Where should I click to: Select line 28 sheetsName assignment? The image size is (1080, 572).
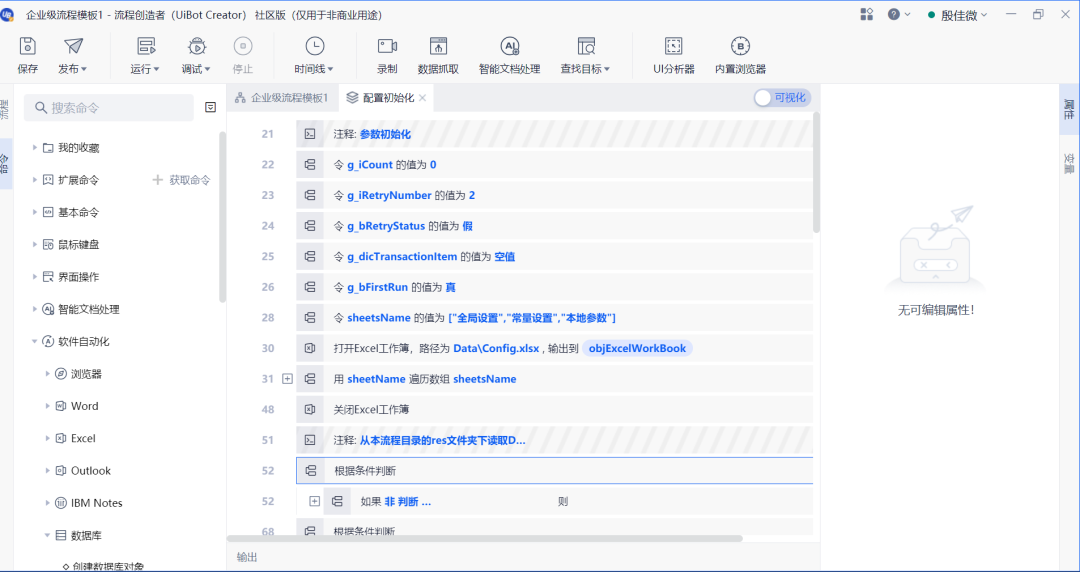(x=554, y=318)
